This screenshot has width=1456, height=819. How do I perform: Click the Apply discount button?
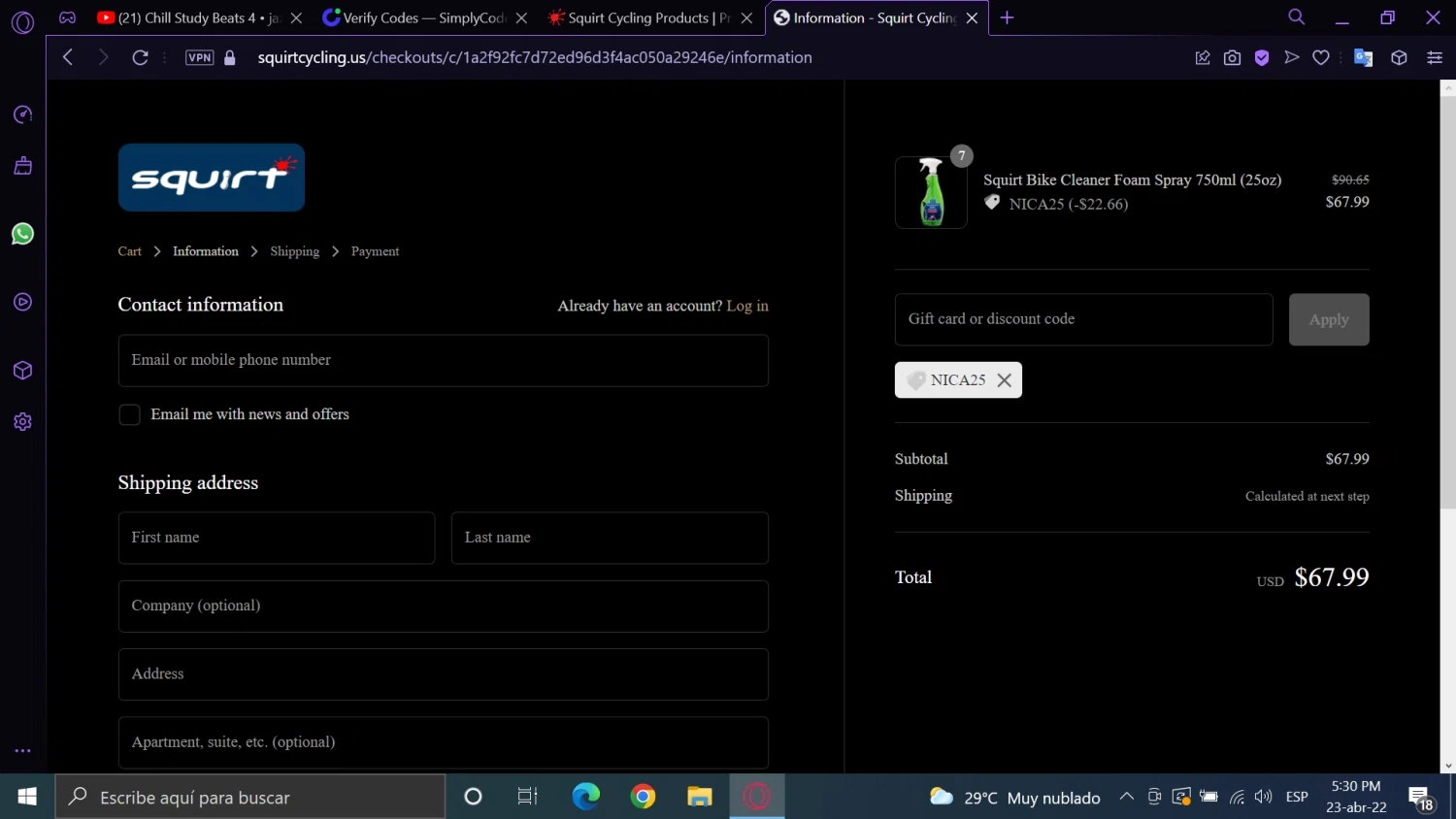pos(1329,319)
